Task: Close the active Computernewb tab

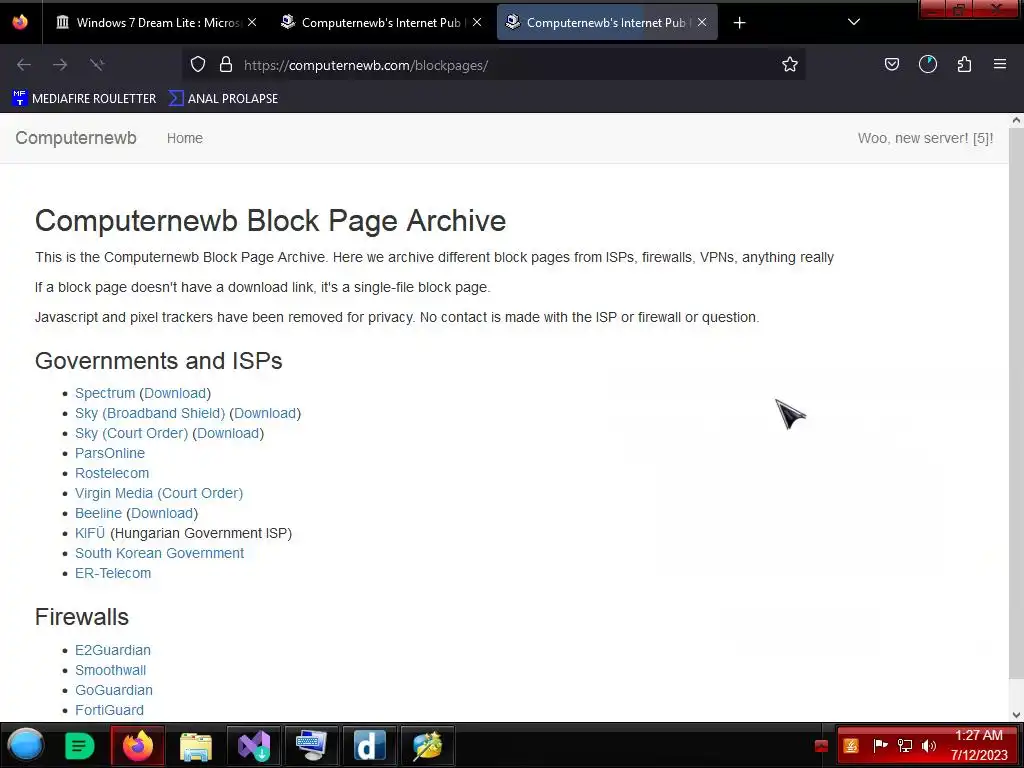Action: pyautogui.click(x=702, y=23)
